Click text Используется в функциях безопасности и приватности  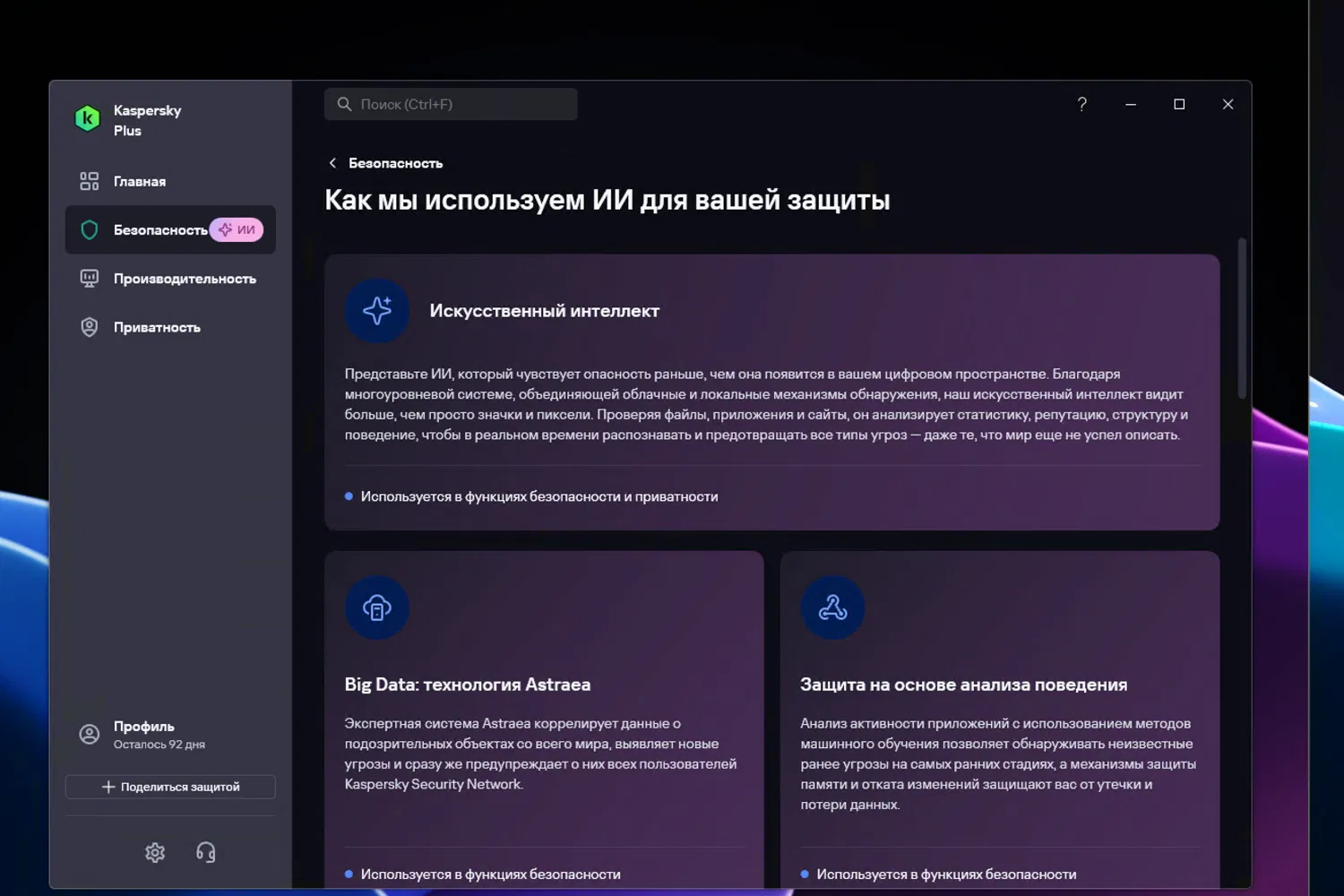[539, 496]
